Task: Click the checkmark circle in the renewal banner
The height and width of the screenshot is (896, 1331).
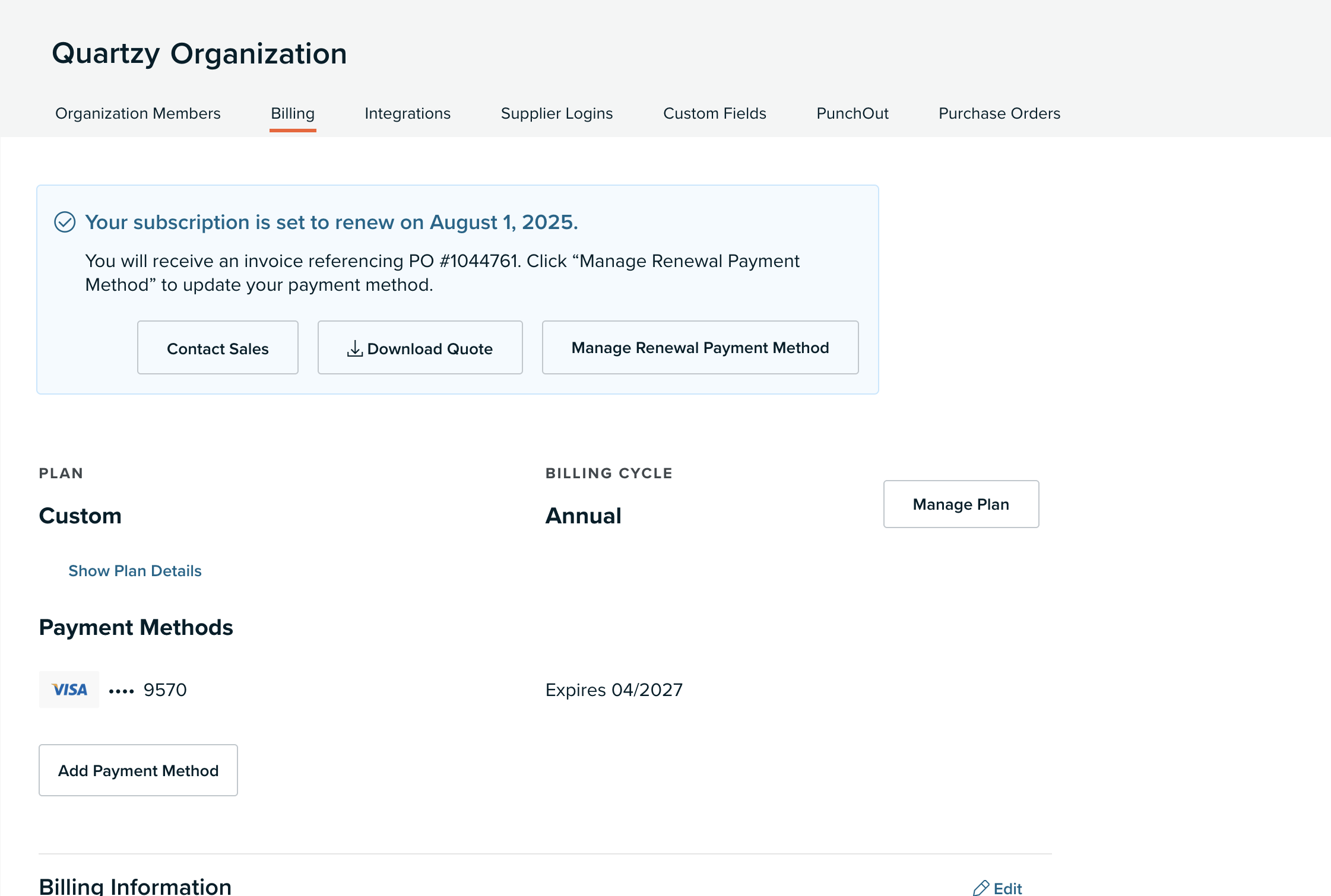Action: 65,223
